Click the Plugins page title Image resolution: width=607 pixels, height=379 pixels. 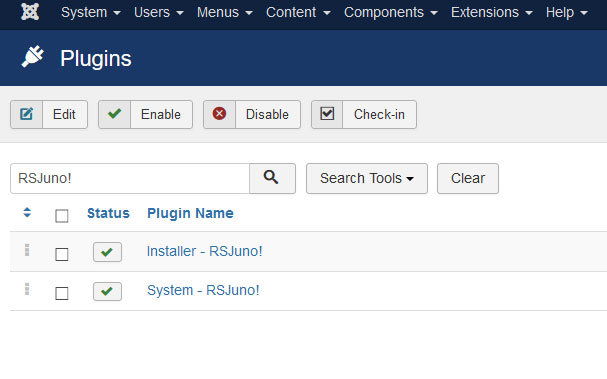click(96, 58)
